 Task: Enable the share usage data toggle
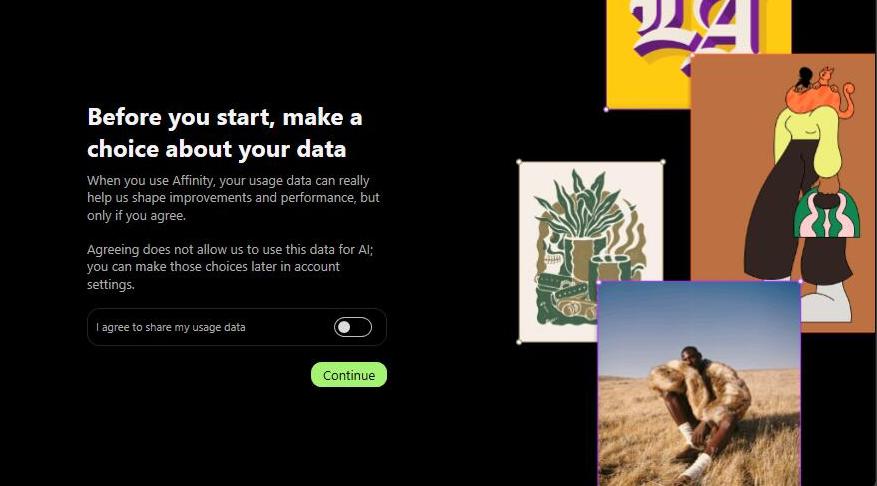click(352, 327)
